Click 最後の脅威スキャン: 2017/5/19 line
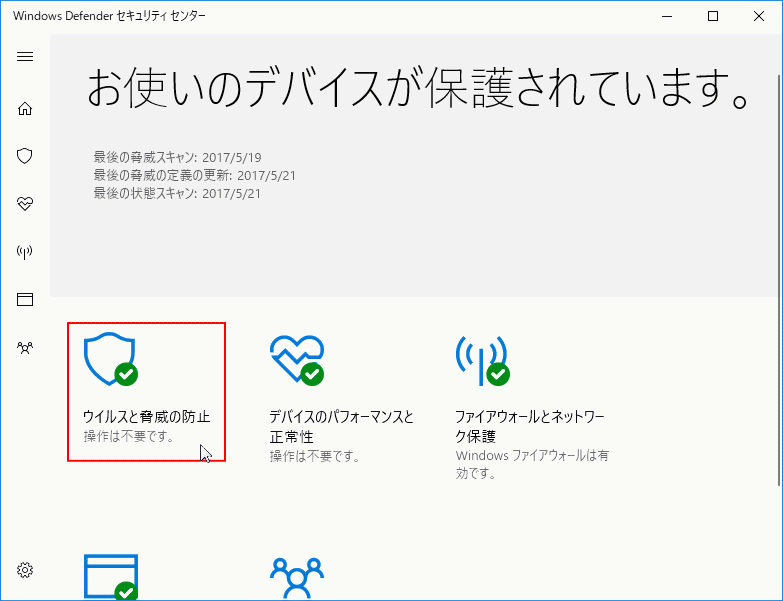The width and height of the screenshot is (783, 601). point(177,158)
